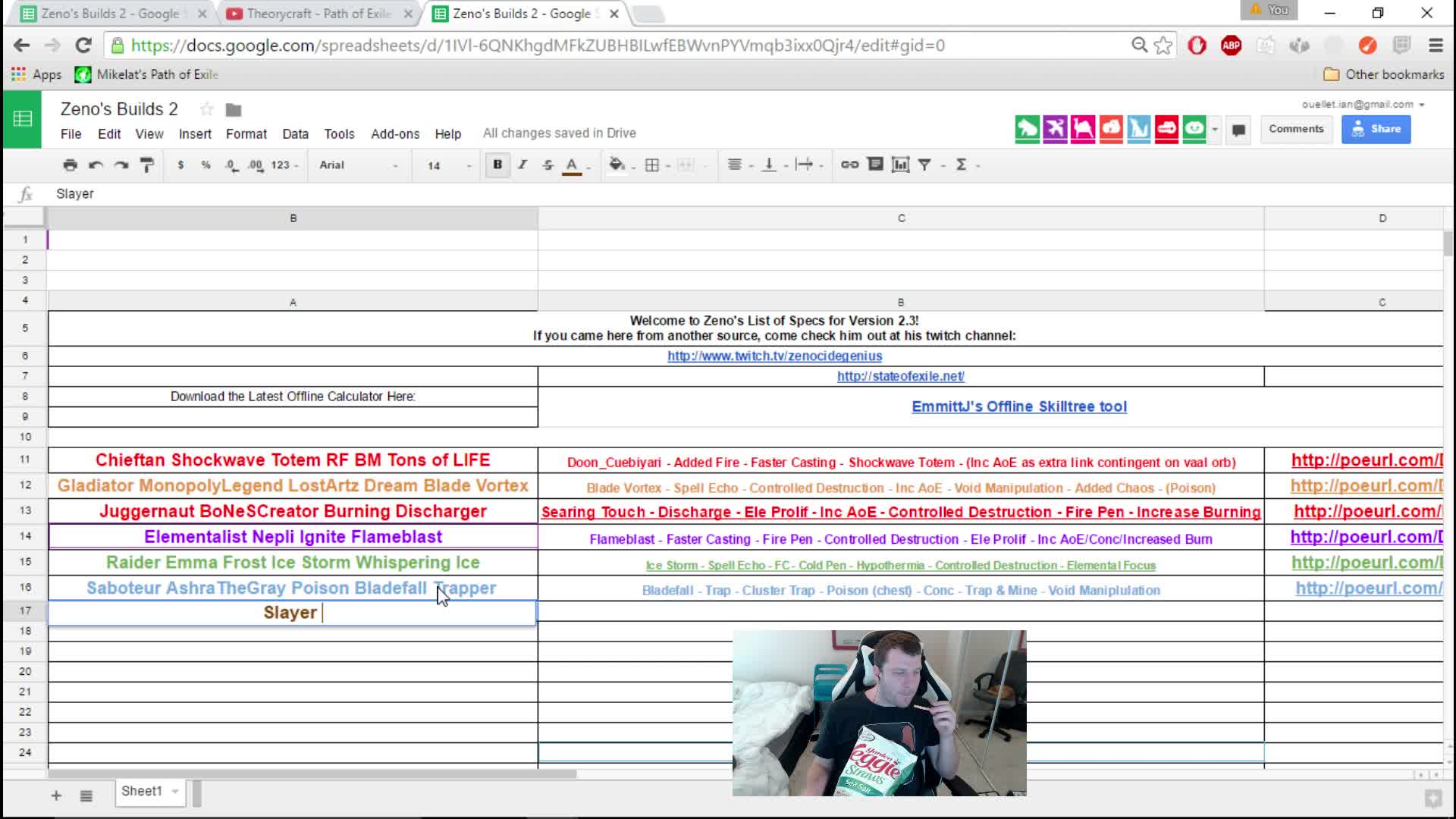Screen dimensions: 1456x819
Task: Open the 123 number format dropdown
Action: [x=285, y=165]
